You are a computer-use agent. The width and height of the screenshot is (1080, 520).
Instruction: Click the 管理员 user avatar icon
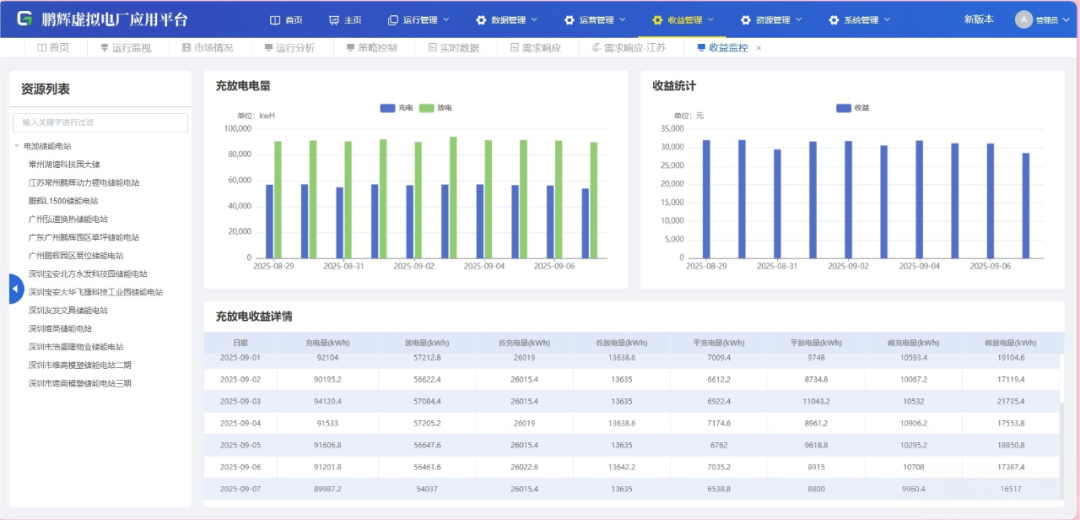click(1023, 20)
